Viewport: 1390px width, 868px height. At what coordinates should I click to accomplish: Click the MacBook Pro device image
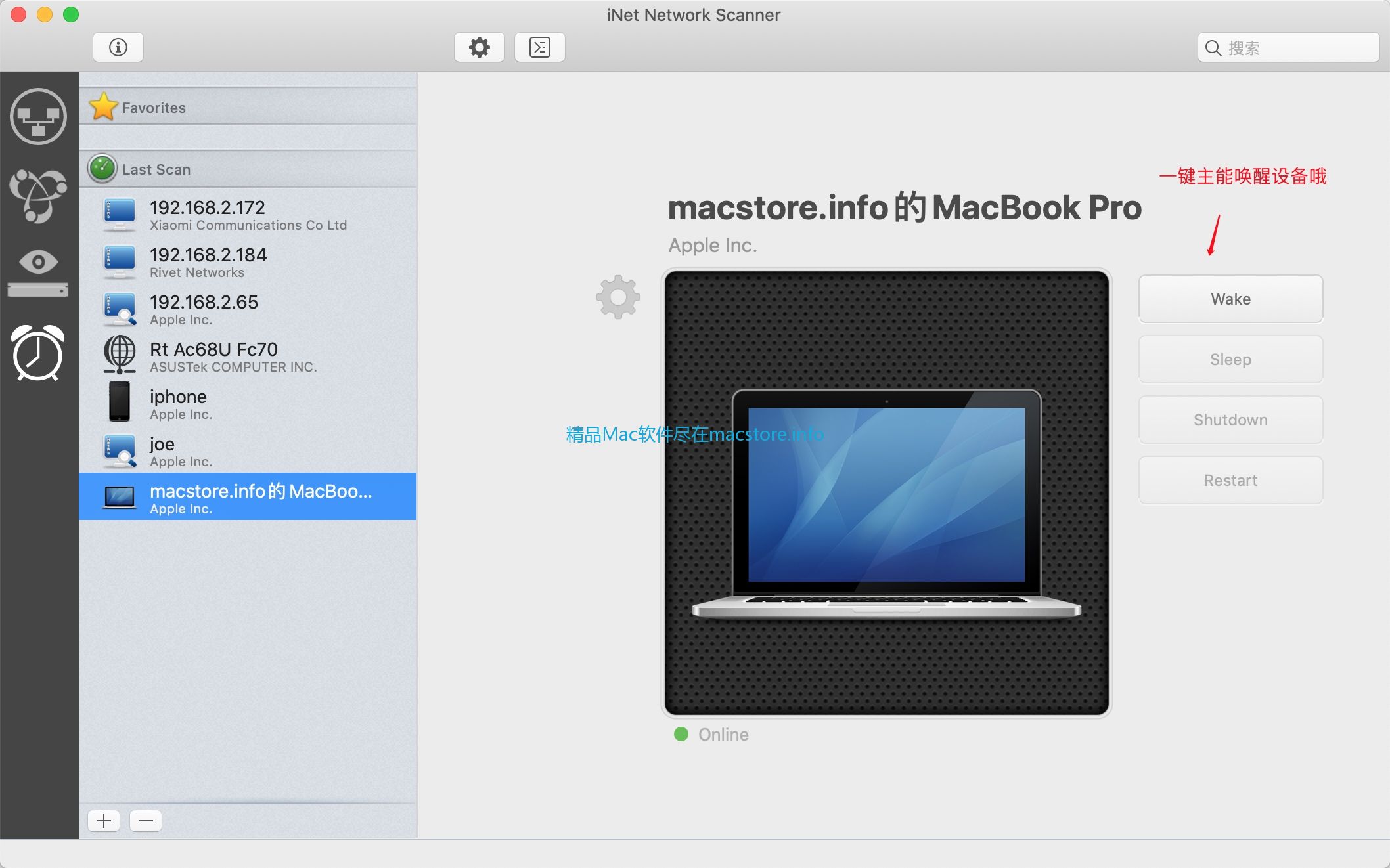pyautogui.click(x=886, y=492)
